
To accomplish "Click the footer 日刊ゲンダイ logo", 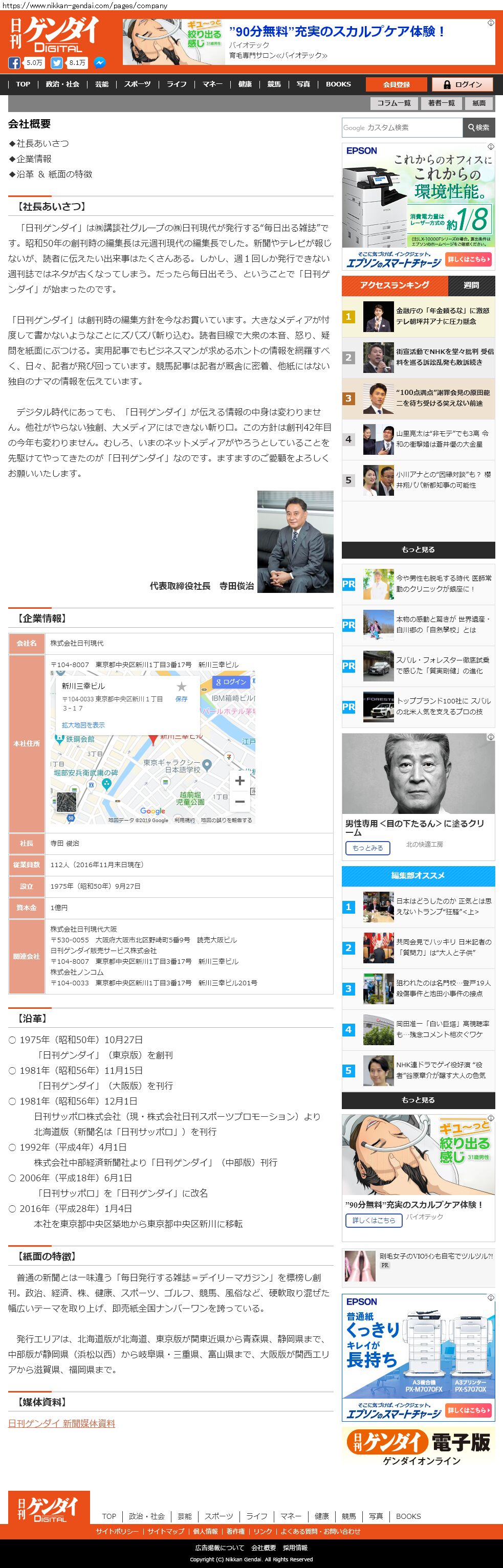I will 49,1507.
